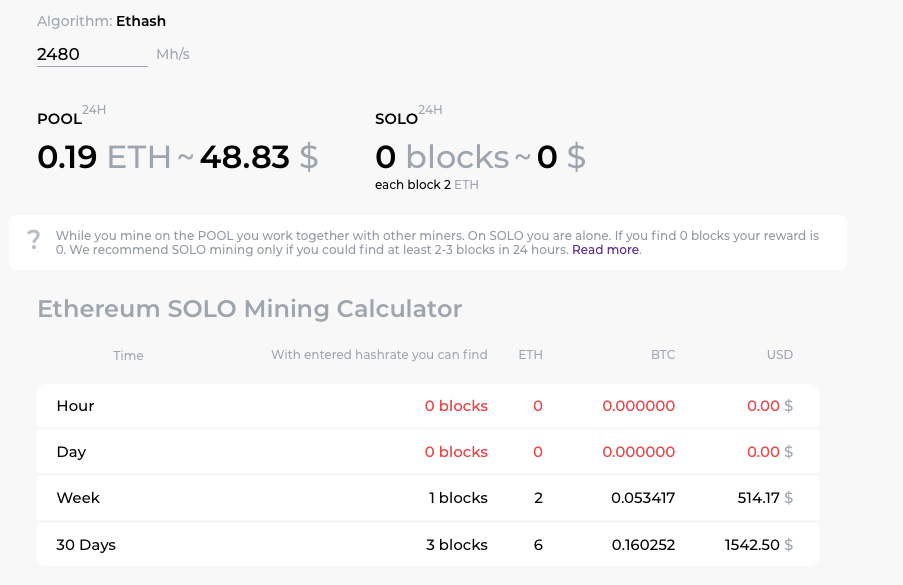Select the POOL 24H heading
Image resolution: width=903 pixels, height=585 pixels.
click(60, 119)
